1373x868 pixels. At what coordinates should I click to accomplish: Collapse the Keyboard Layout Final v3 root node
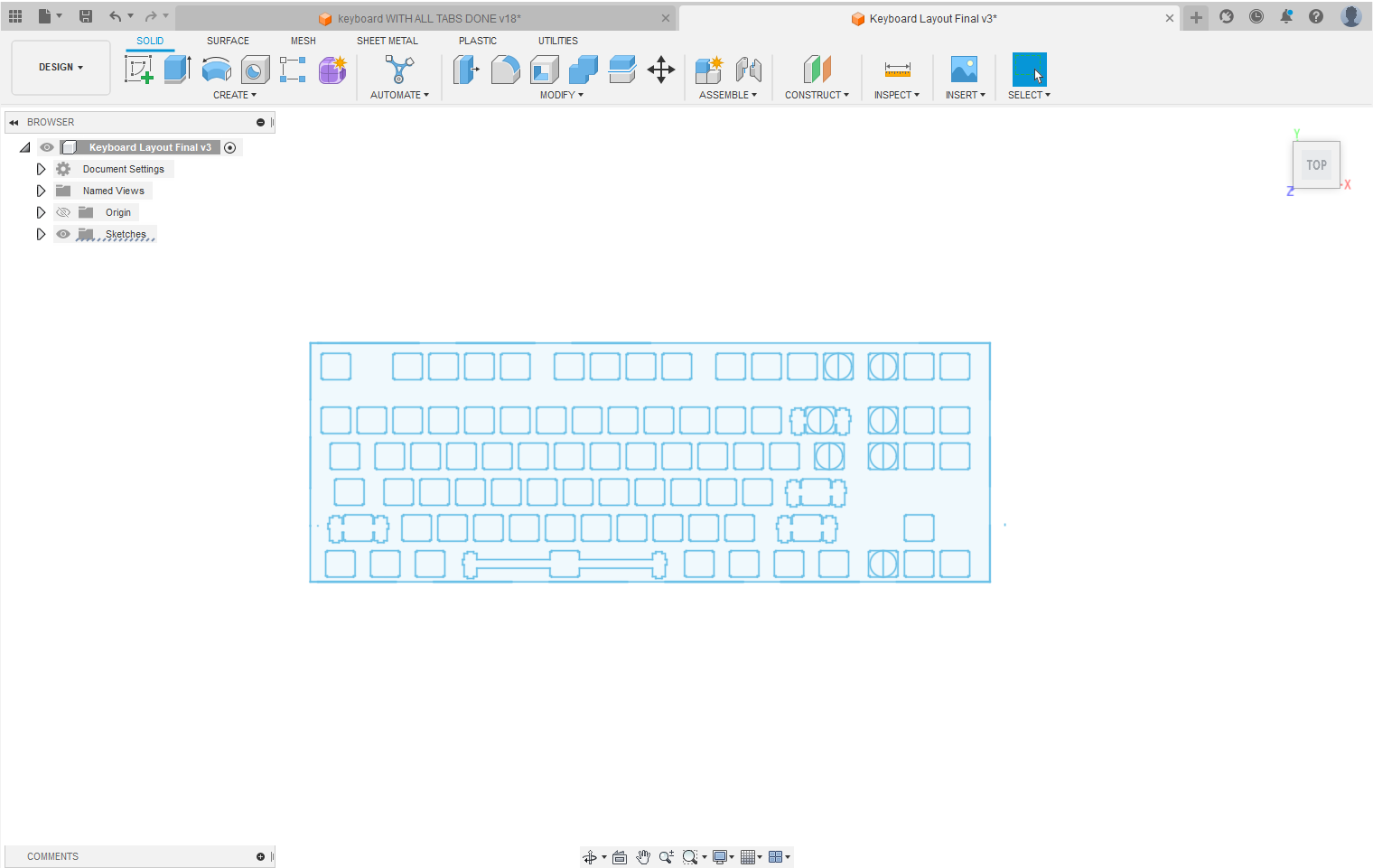[25, 147]
